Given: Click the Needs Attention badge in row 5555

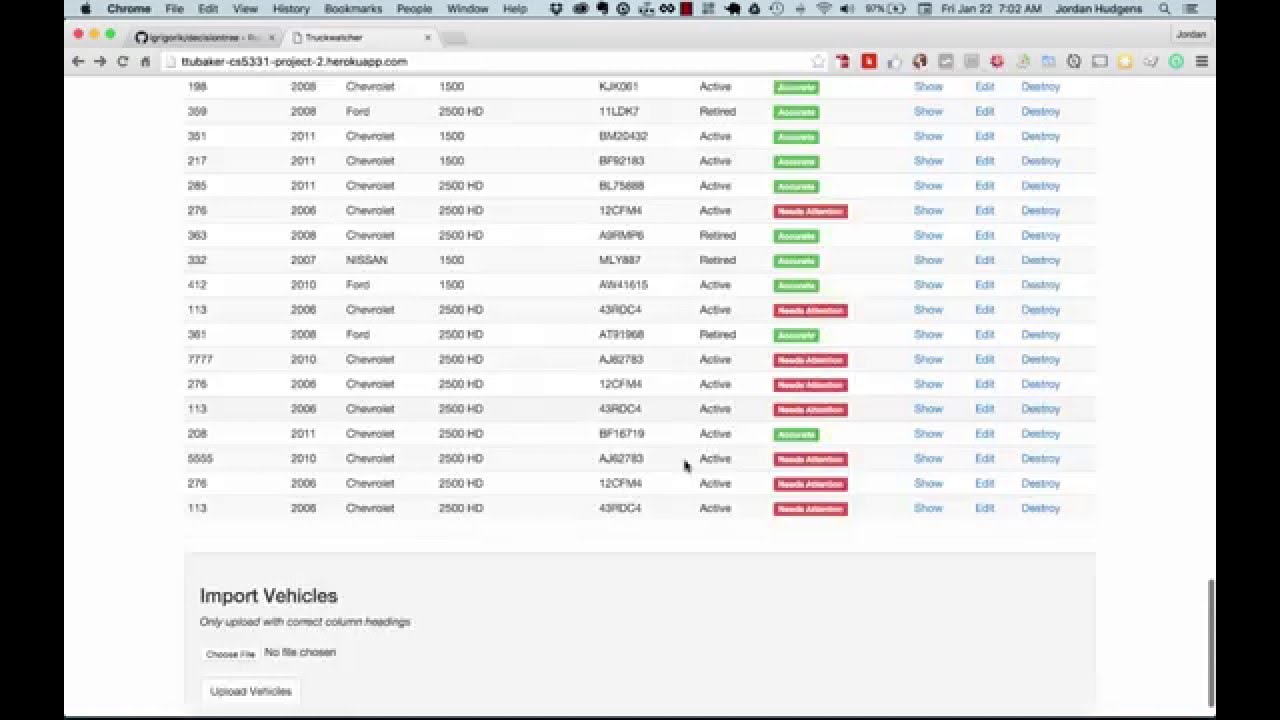Looking at the screenshot, I should tap(810, 459).
